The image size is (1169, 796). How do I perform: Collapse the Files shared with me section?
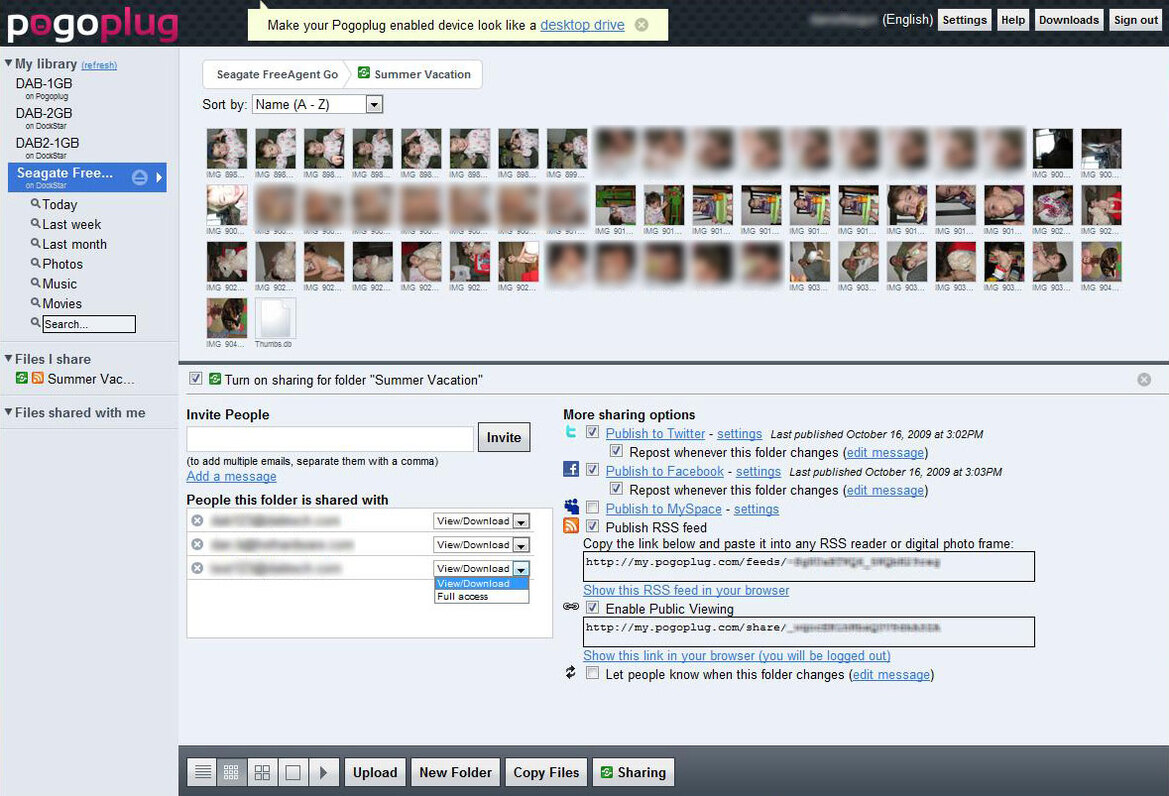(x=8, y=412)
